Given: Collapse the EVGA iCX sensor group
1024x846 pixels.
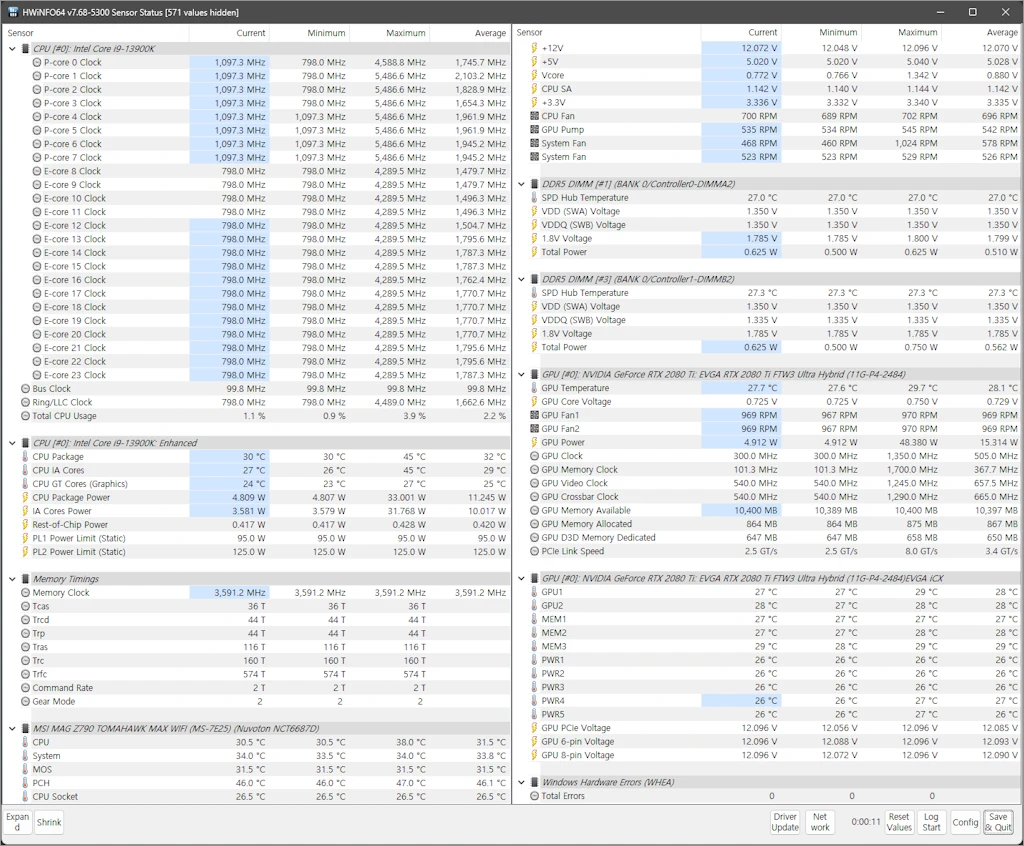Looking at the screenshot, I should (x=521, y=578).
